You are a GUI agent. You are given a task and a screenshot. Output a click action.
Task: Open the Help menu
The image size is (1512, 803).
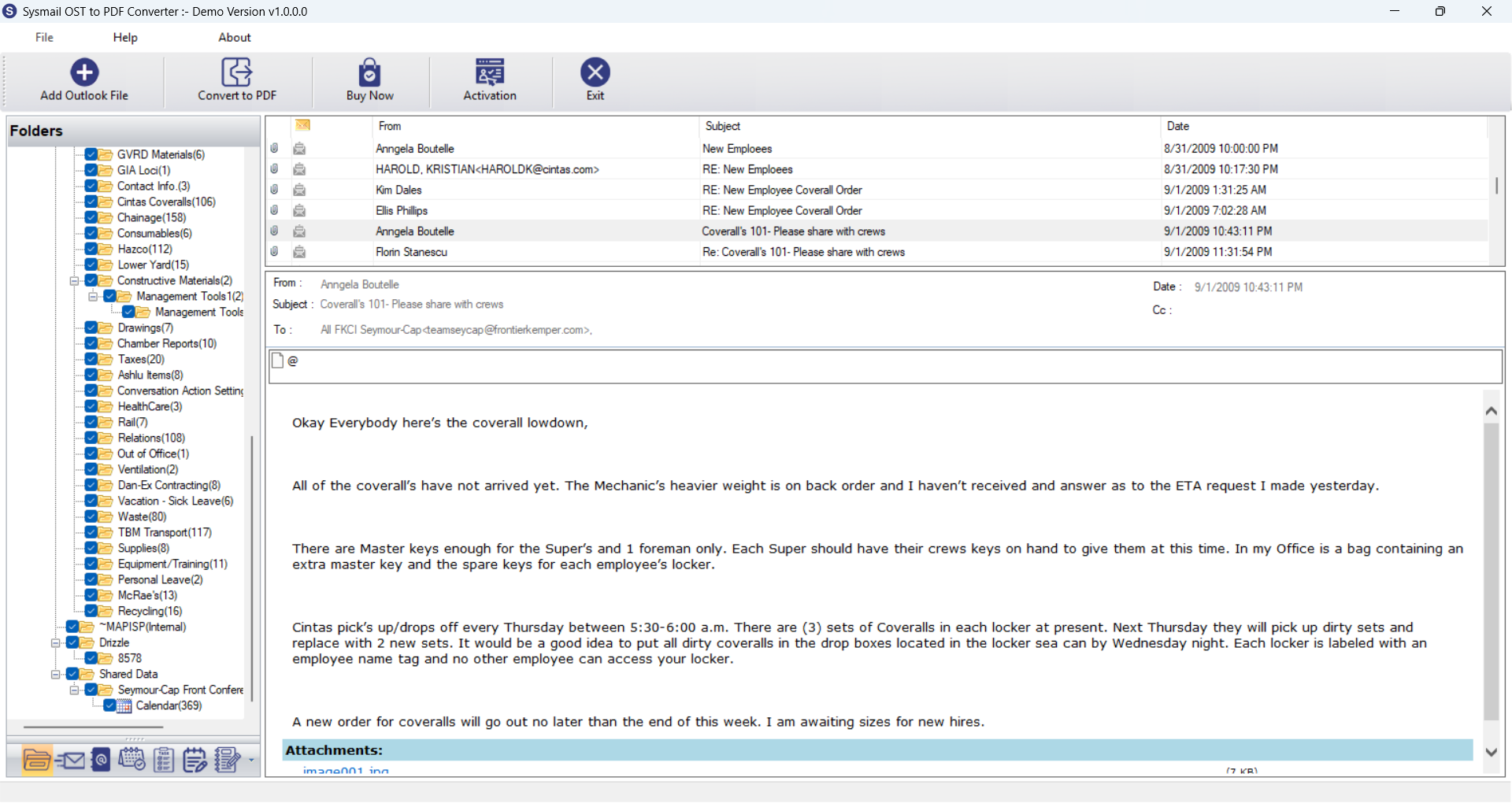tap(125, 37)
